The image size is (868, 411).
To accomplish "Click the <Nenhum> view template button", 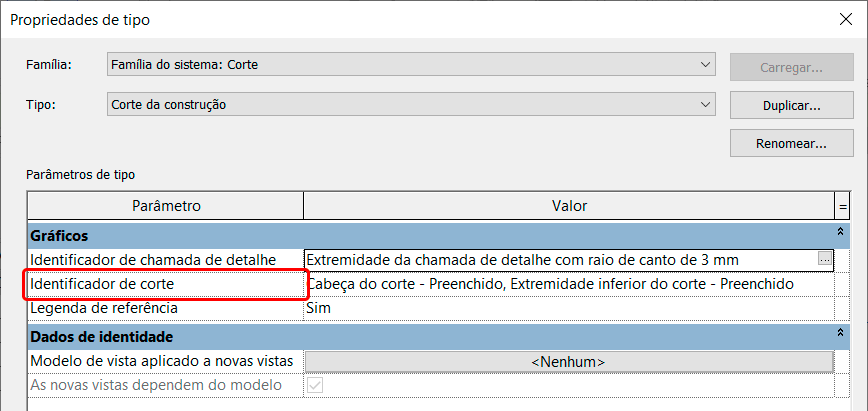I will 569,362.
